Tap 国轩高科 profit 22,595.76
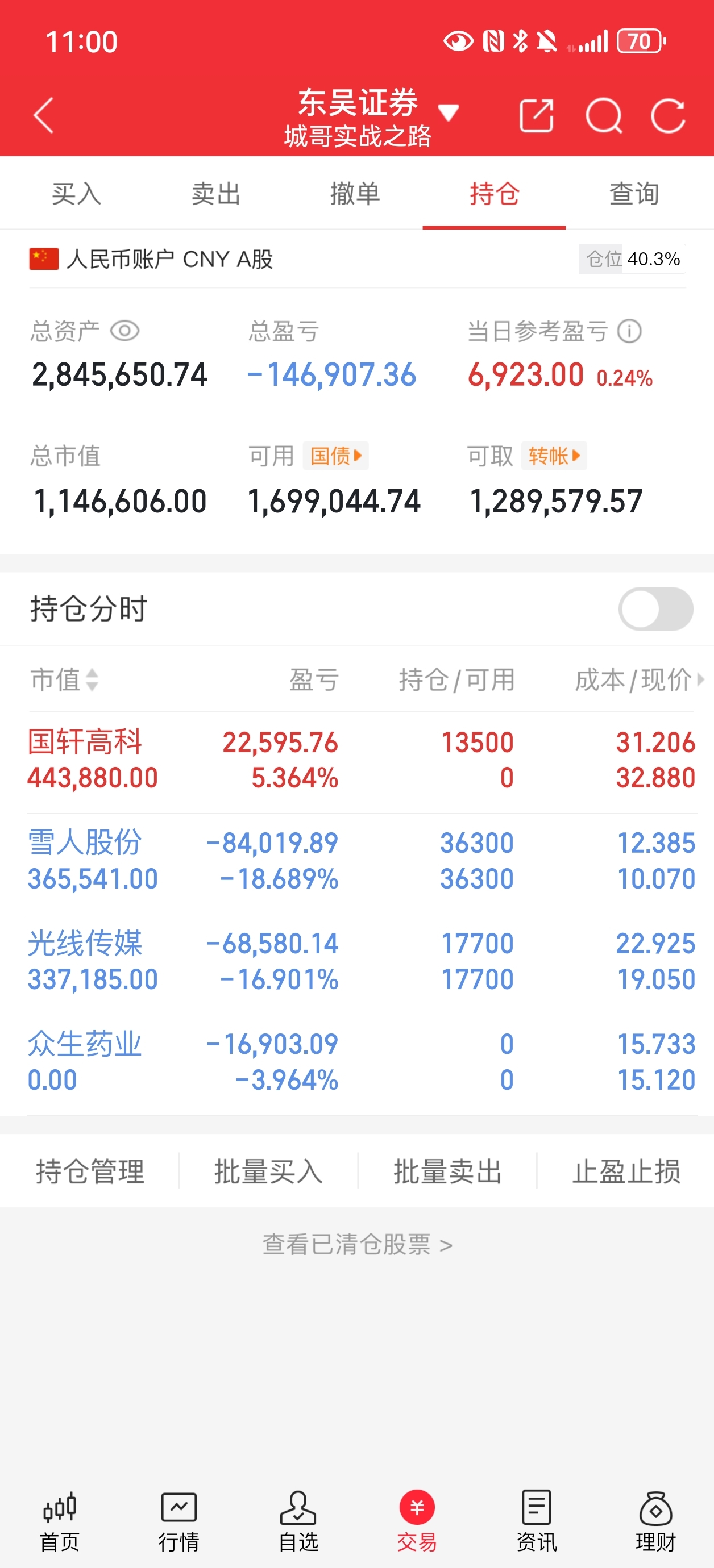Image resolution: width=714 pixels, height=1568 pixels. [280, 742]
